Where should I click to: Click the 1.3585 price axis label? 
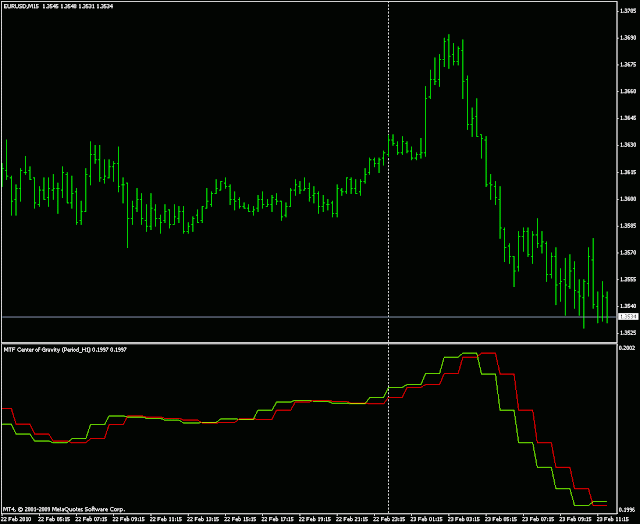pos(628,226)
